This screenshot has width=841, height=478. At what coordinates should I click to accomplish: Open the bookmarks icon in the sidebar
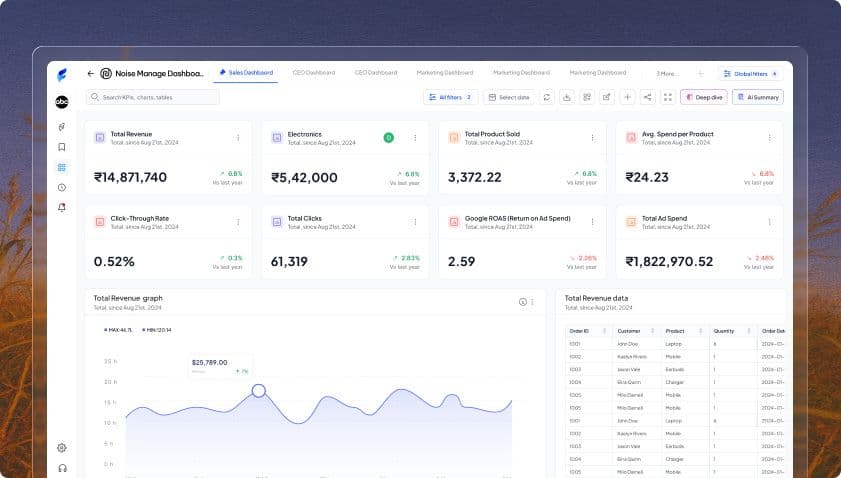[62, 147]
